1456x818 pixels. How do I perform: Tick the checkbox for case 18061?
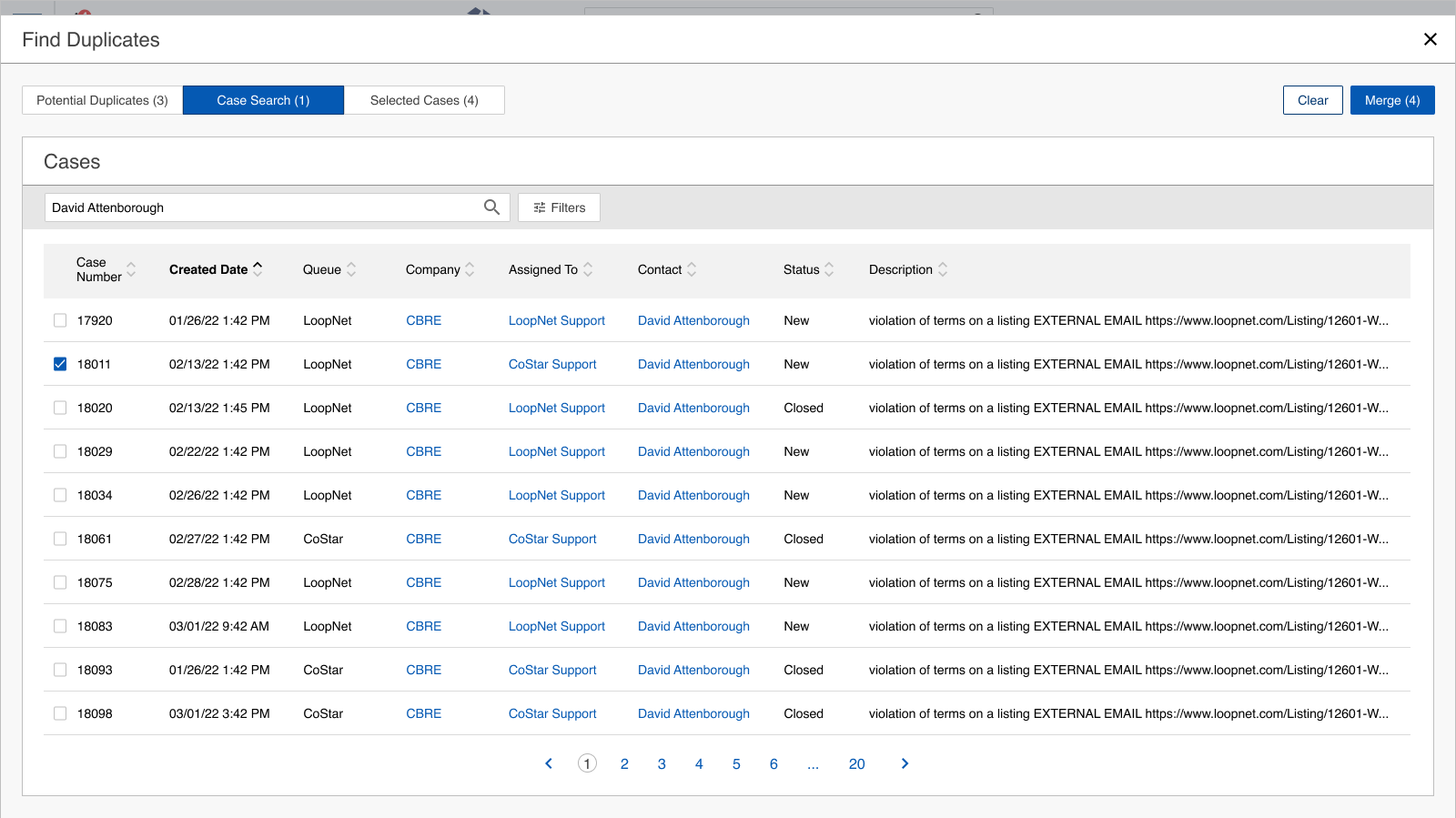coord(60,539)
